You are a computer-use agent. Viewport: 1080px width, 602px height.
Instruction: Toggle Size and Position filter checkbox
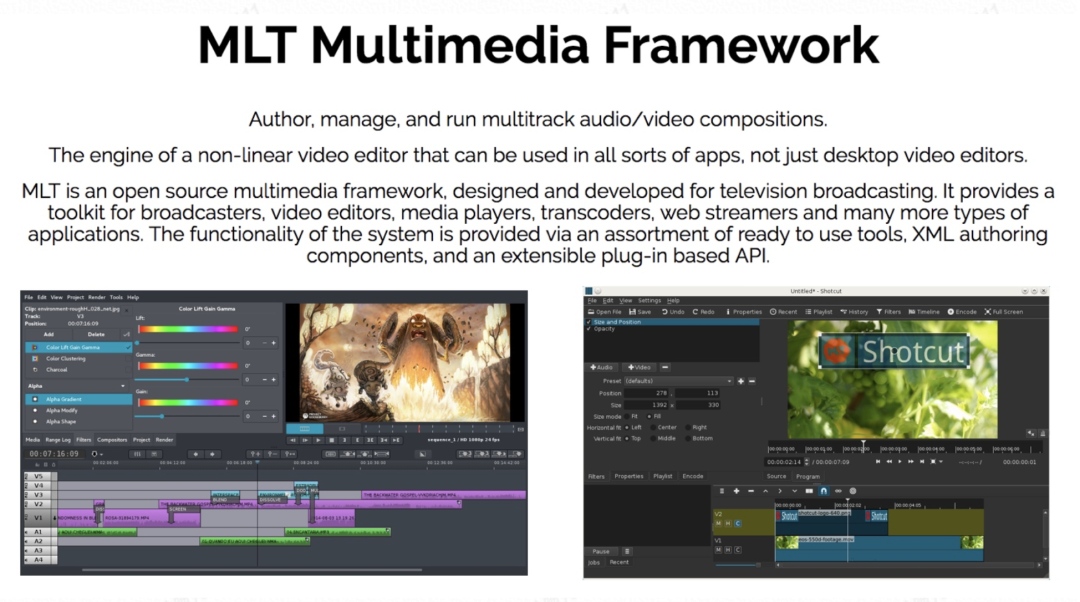589,322
